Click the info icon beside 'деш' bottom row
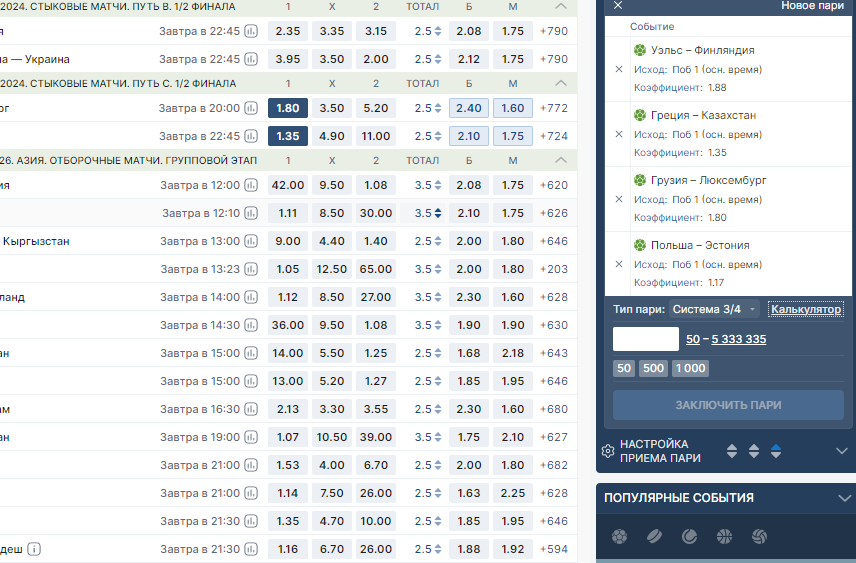Viewport: 856px width, 563px height. coord(34,549)
